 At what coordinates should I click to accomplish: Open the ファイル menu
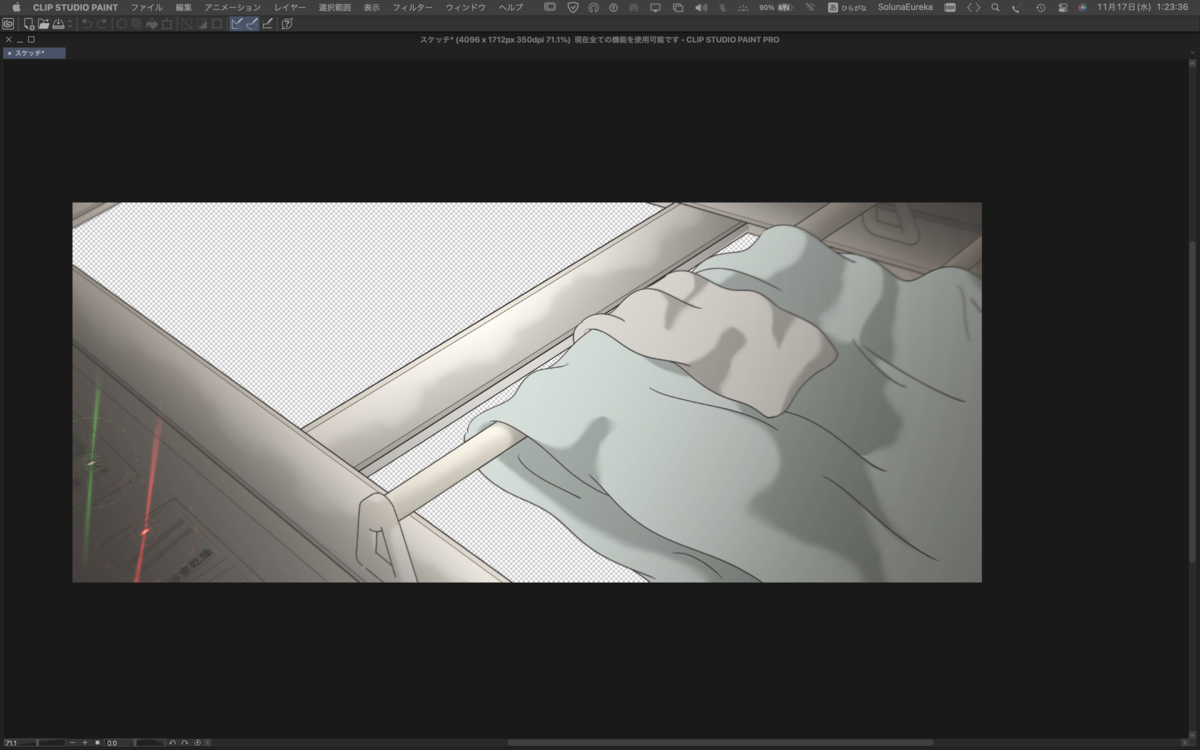pos(147,7)
